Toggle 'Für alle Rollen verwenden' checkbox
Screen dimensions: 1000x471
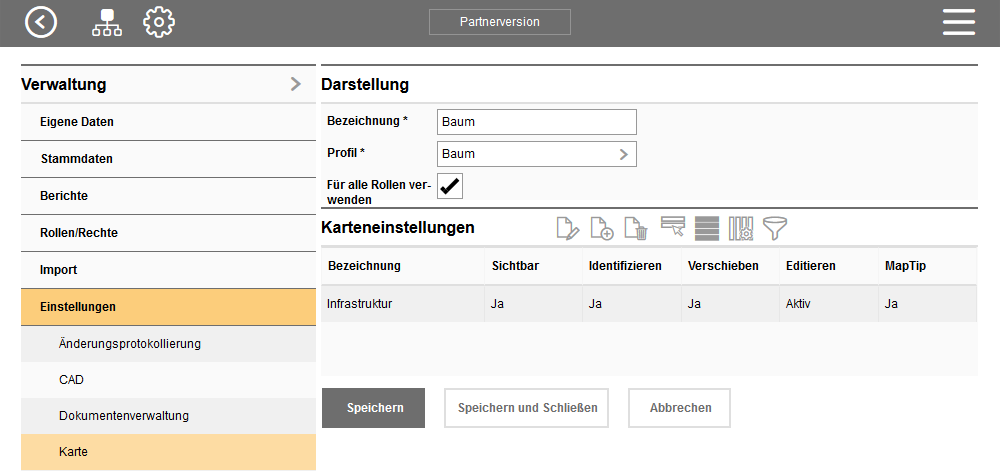click(450, 186)
